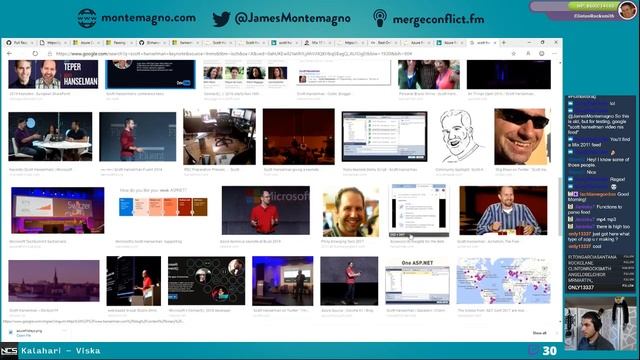This screenshot has width=640, height=360.
Task: Open speaker at podium with code image
Action: coord(134,281)
